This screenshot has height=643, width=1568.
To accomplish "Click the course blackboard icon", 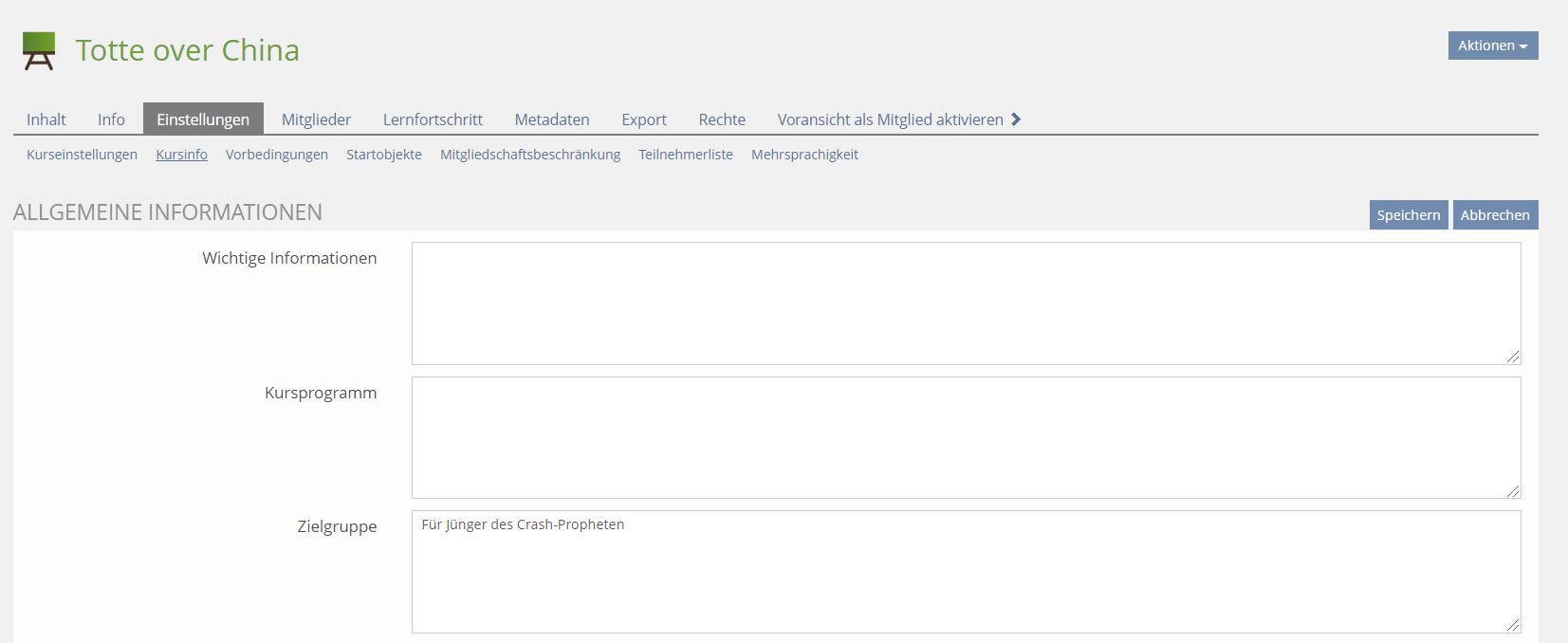I will point(39,50).
